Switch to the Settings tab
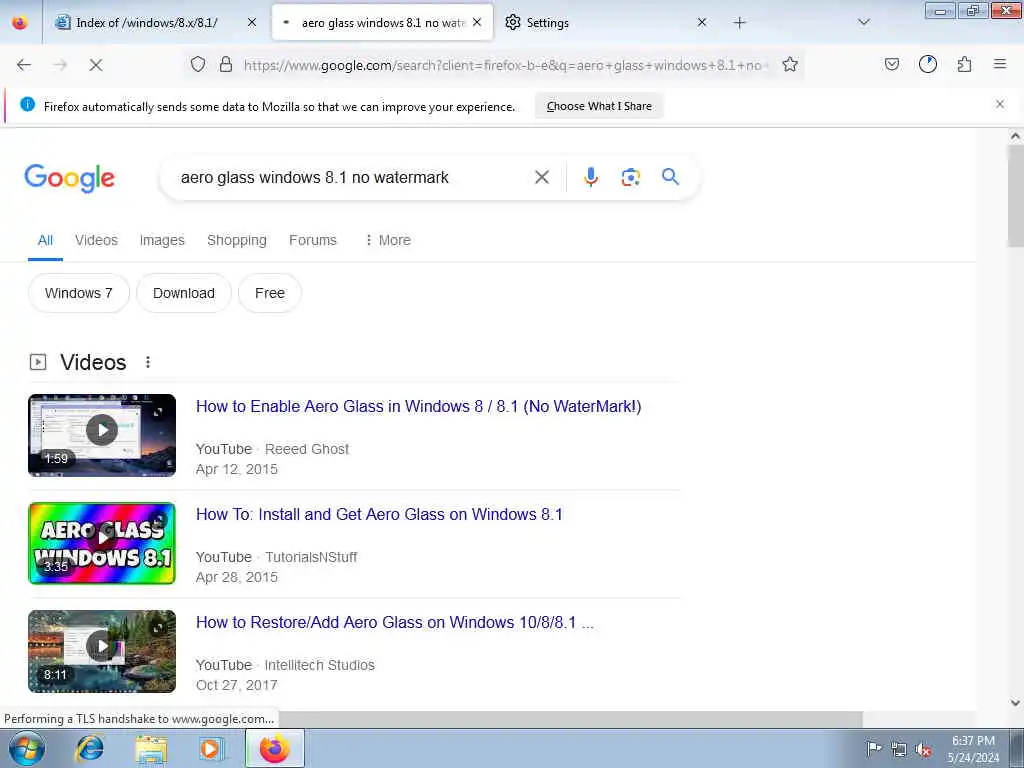The height and width of the screenshot is (768, 1024). [547, 23]
